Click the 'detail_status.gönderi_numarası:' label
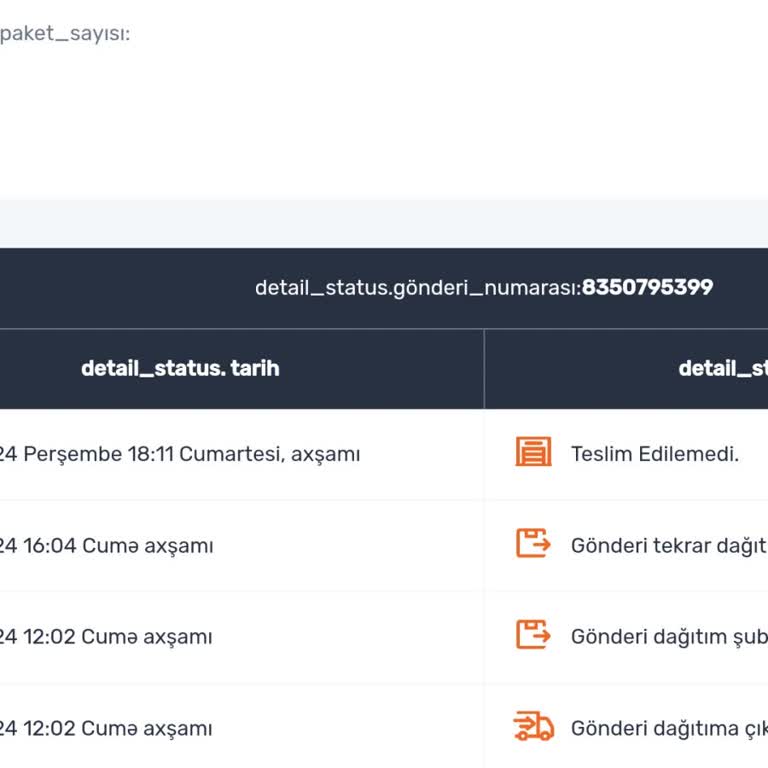The width and height of the screenshot is (768, 768). pos(418,288)
